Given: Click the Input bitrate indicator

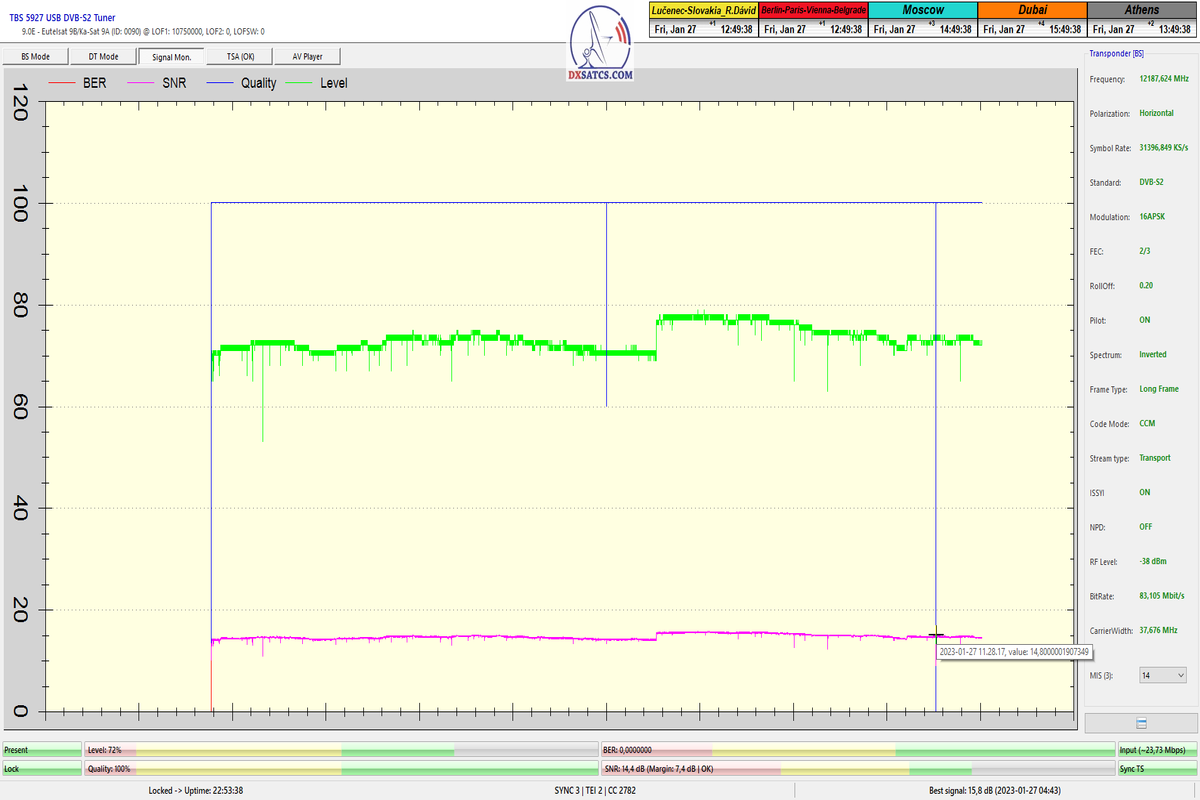Looking at the screenshot, I should coord(1155,749).
